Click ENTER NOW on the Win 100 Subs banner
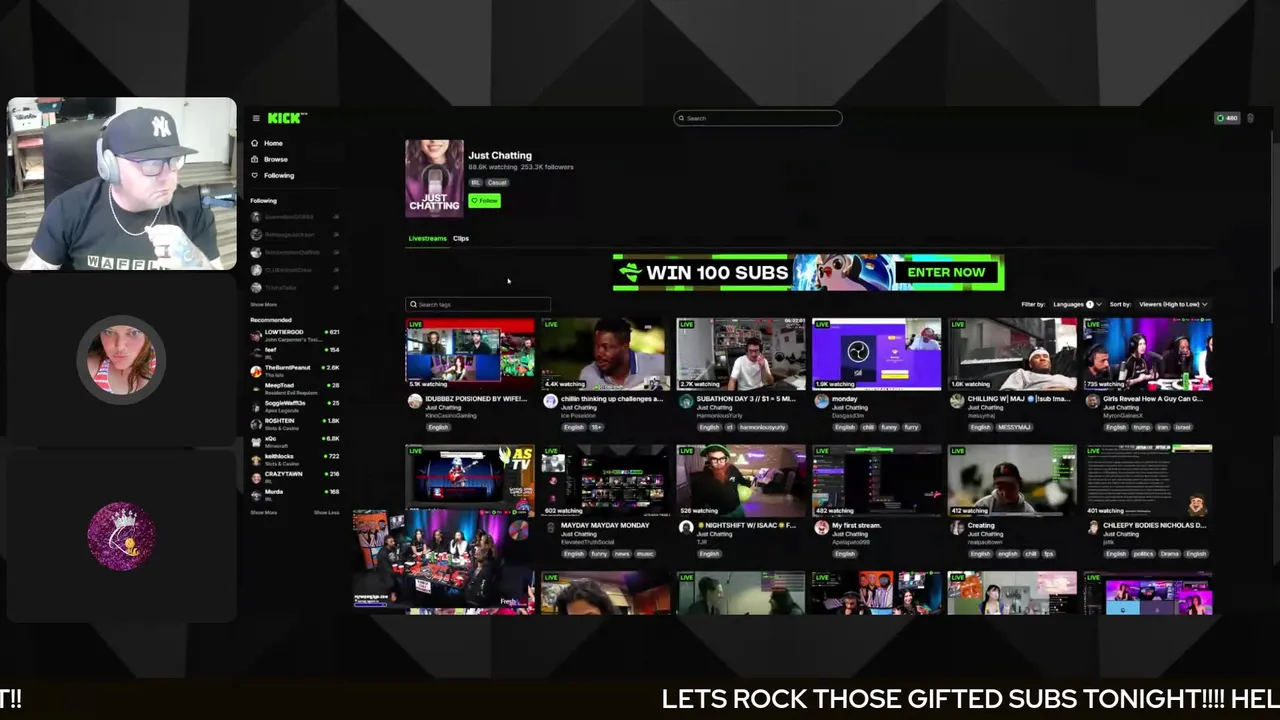1280x720 pixels. [946, 272]
